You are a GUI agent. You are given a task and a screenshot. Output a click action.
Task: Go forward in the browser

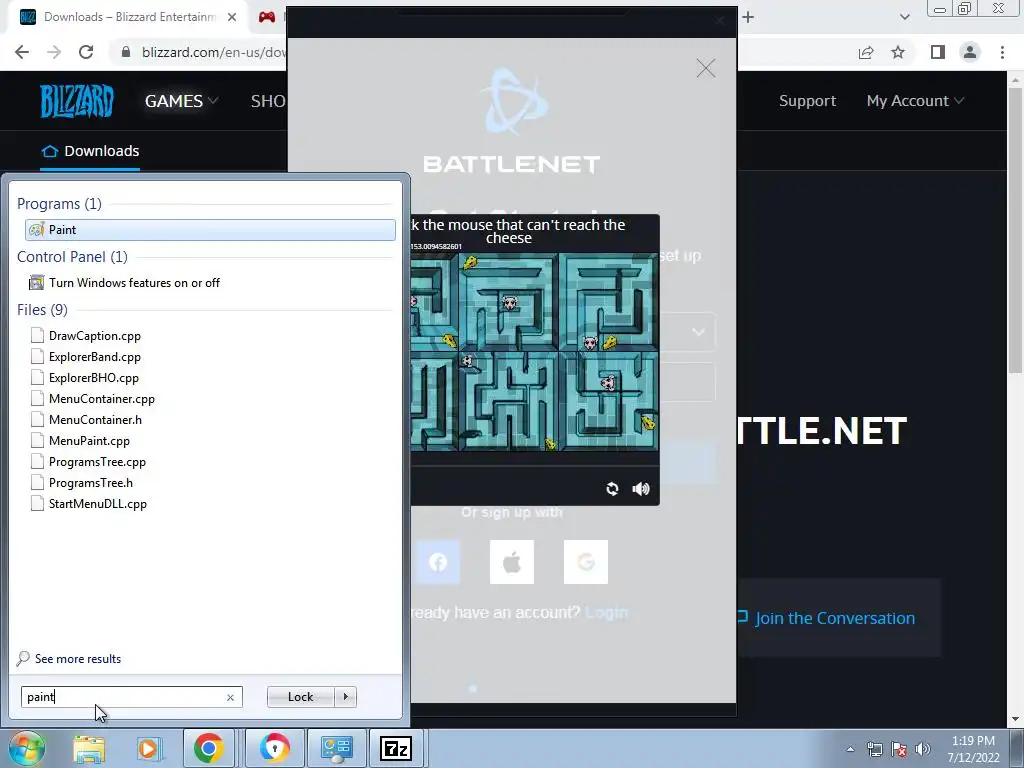point(54,52)
